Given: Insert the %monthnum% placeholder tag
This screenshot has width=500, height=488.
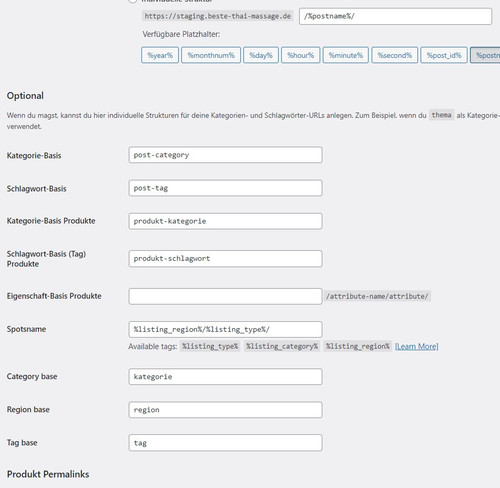Looking at the screenshot, I should 211,55.
